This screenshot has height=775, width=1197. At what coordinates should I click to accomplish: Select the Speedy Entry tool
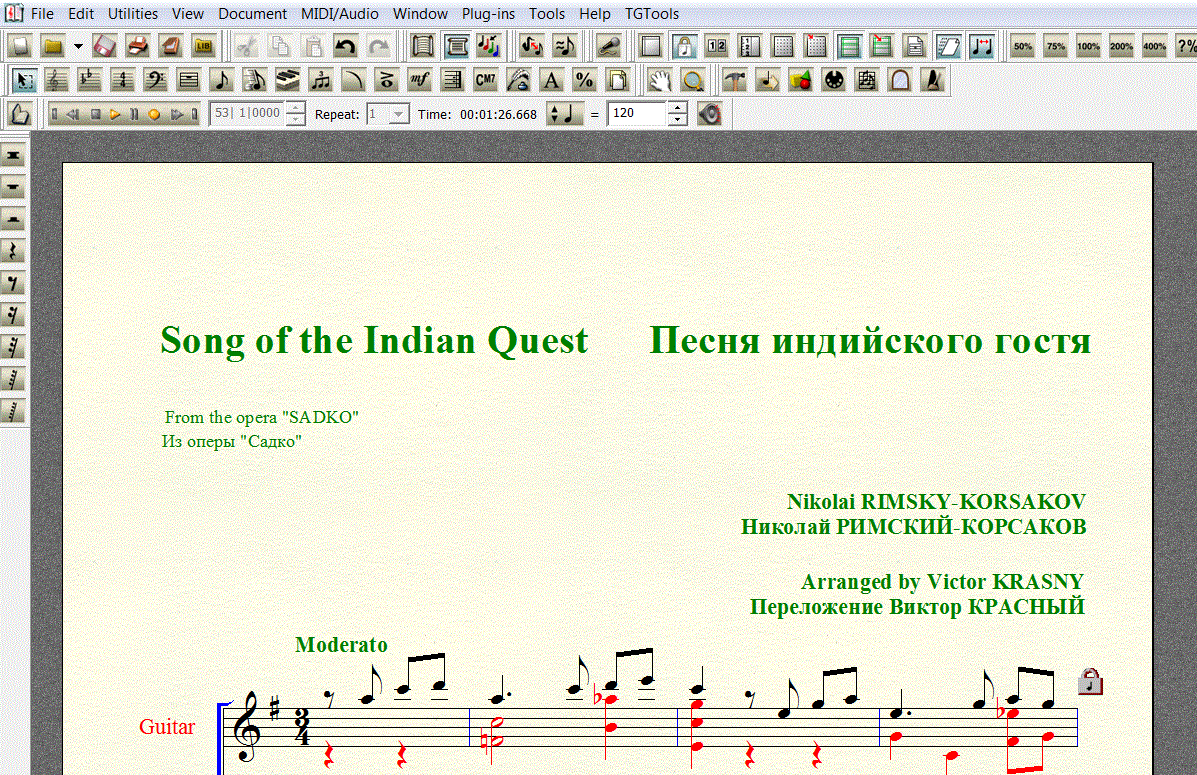point(254,80)
